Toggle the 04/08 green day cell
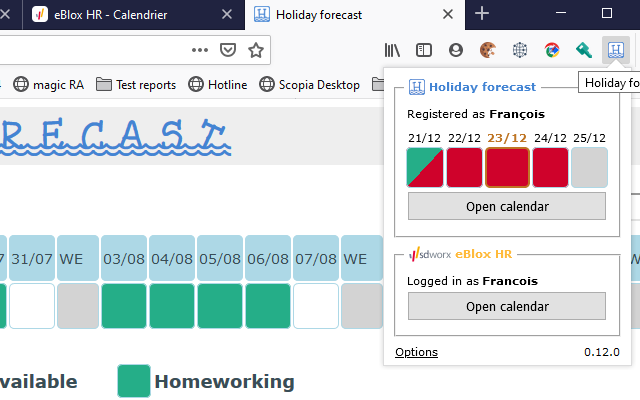 coord(172,306)
